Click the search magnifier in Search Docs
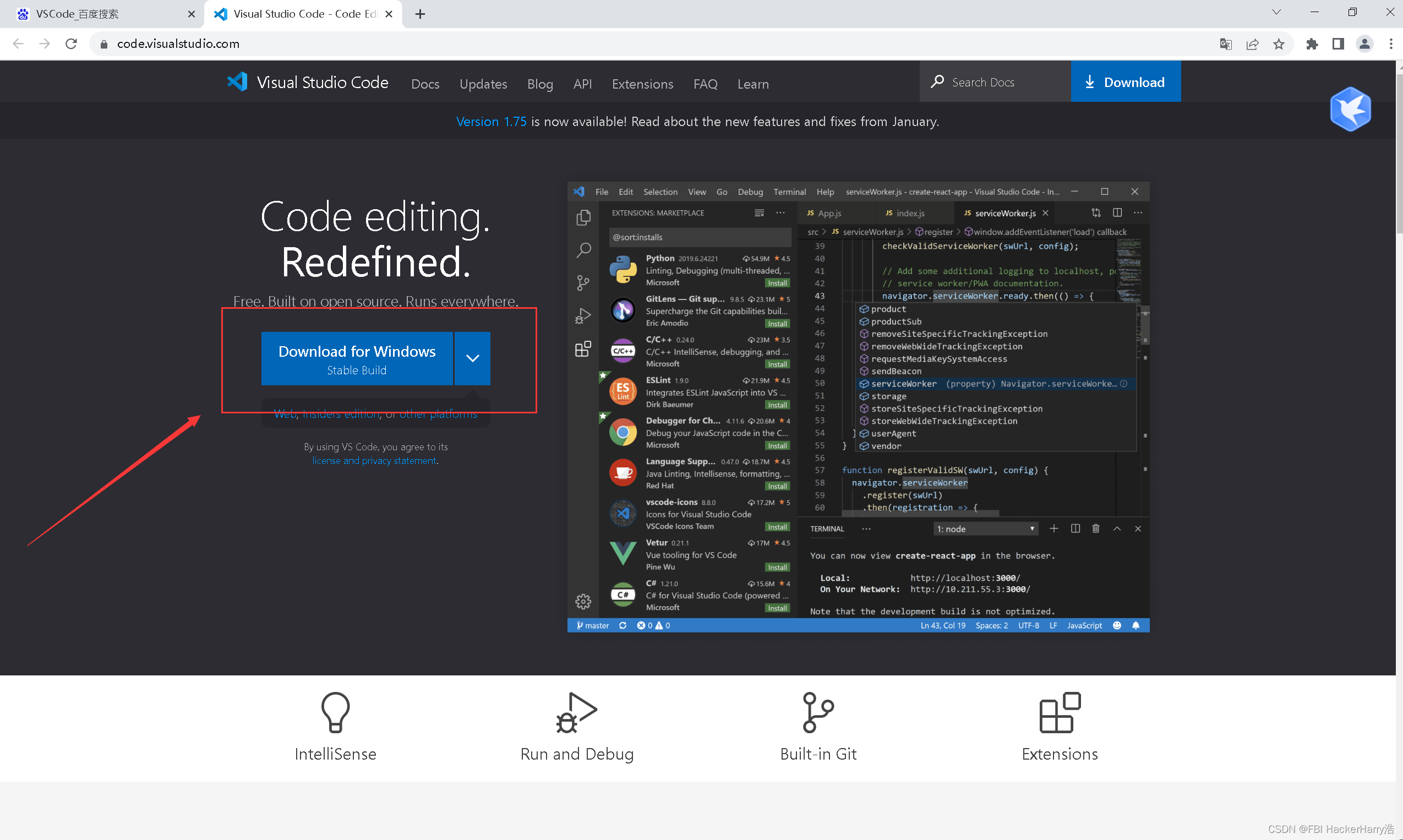The height and width of the screenshot is (840, 1403). click(937, 81)
